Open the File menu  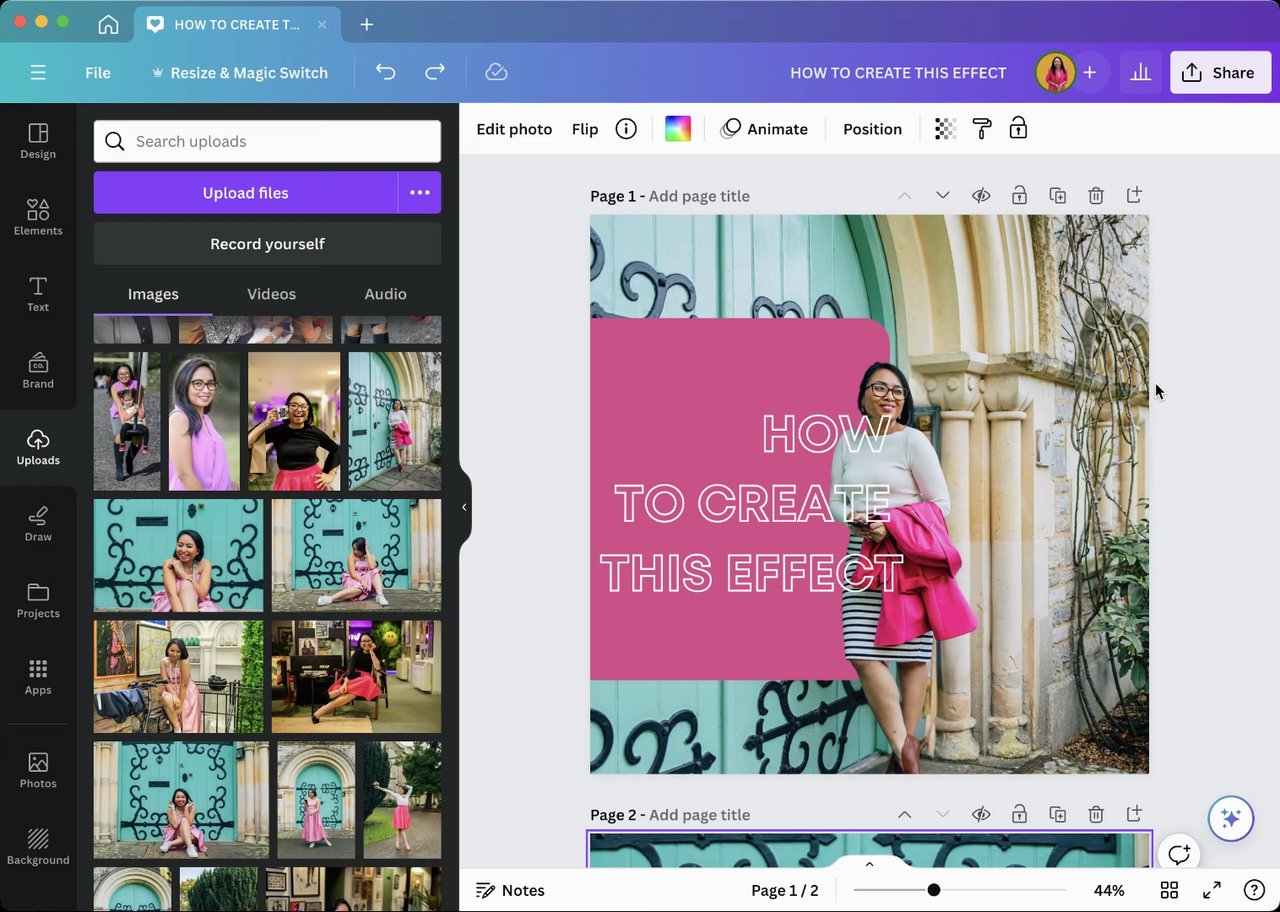tap(98, 73)
